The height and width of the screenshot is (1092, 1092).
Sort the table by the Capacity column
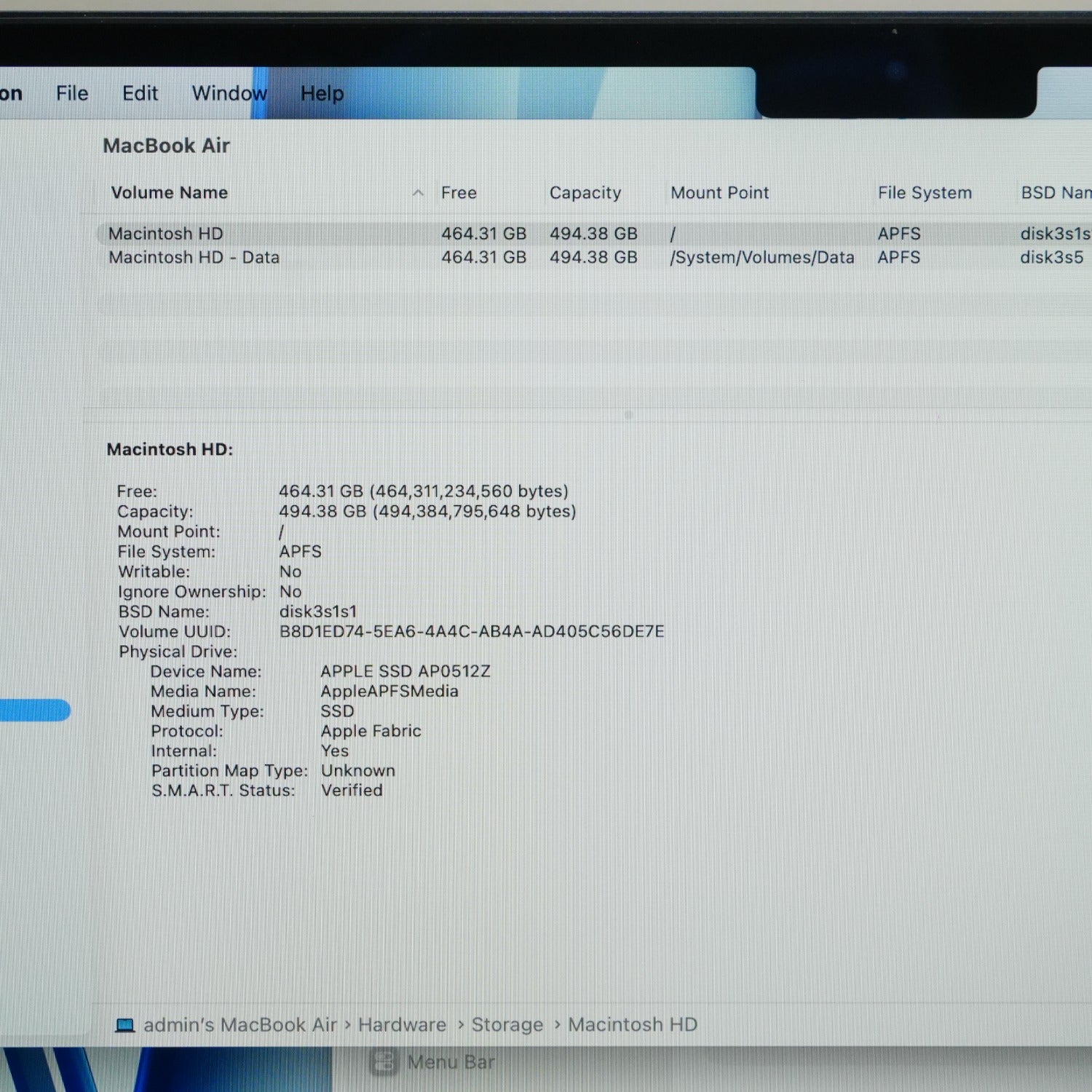pyautogui.click(x=585, y=193)
